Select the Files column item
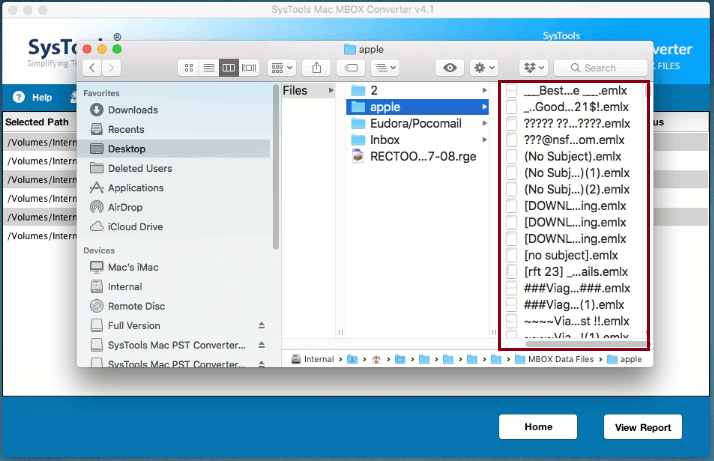Screen dimensions: 714x461 (309, 91)
